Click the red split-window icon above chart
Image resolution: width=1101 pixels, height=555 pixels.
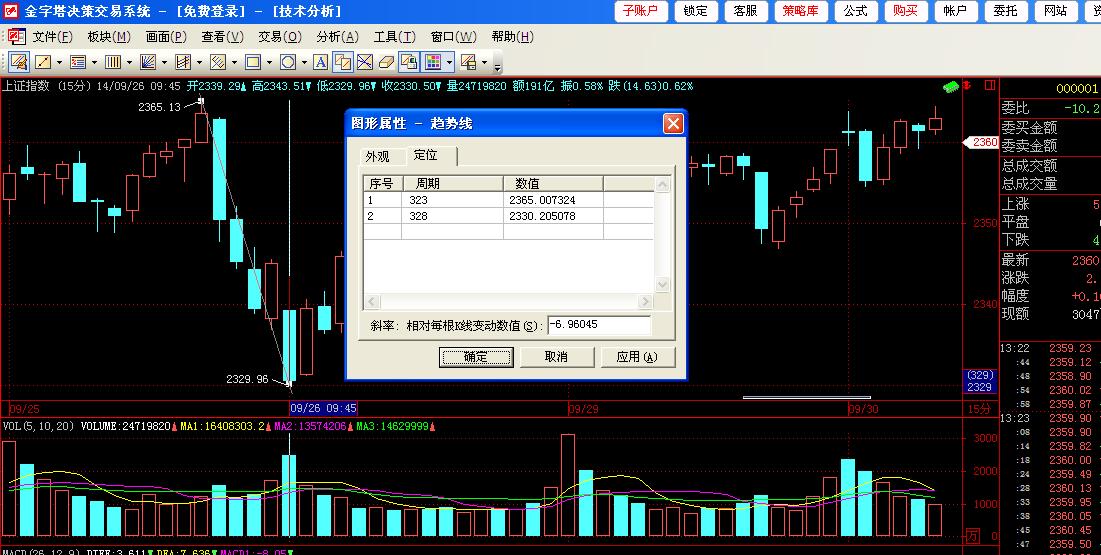coord(990,85)
